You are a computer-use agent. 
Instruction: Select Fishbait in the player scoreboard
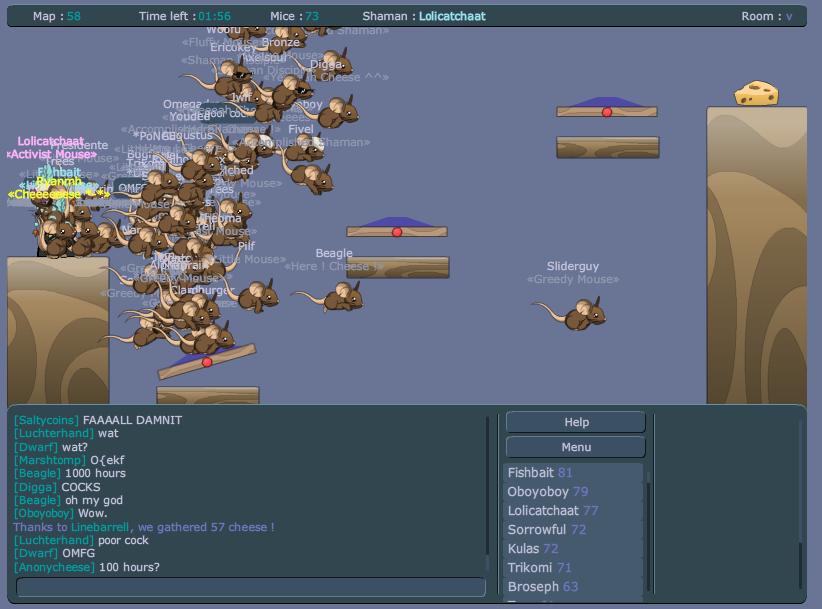pos(531,473)
